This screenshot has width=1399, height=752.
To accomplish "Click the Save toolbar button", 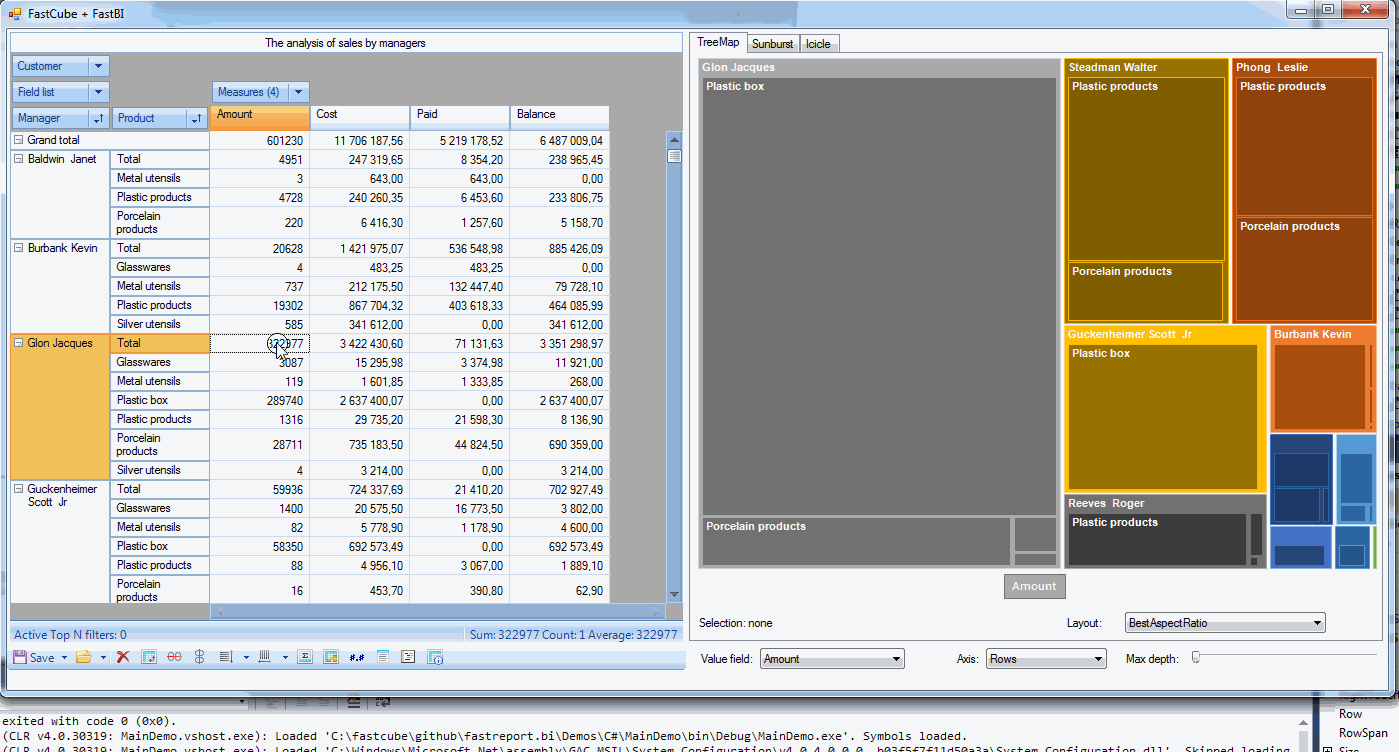I will [x=34, y=658].
